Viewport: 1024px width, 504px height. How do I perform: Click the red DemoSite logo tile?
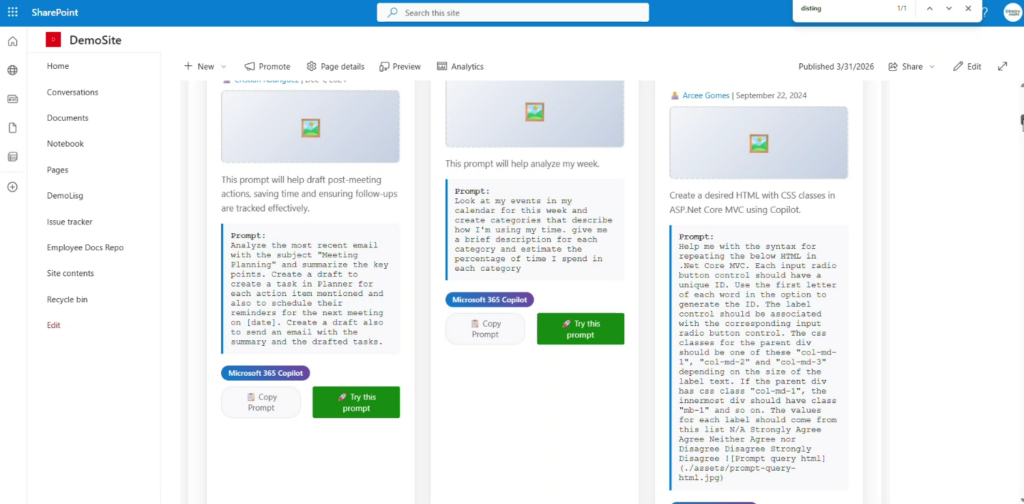[53, 40]
